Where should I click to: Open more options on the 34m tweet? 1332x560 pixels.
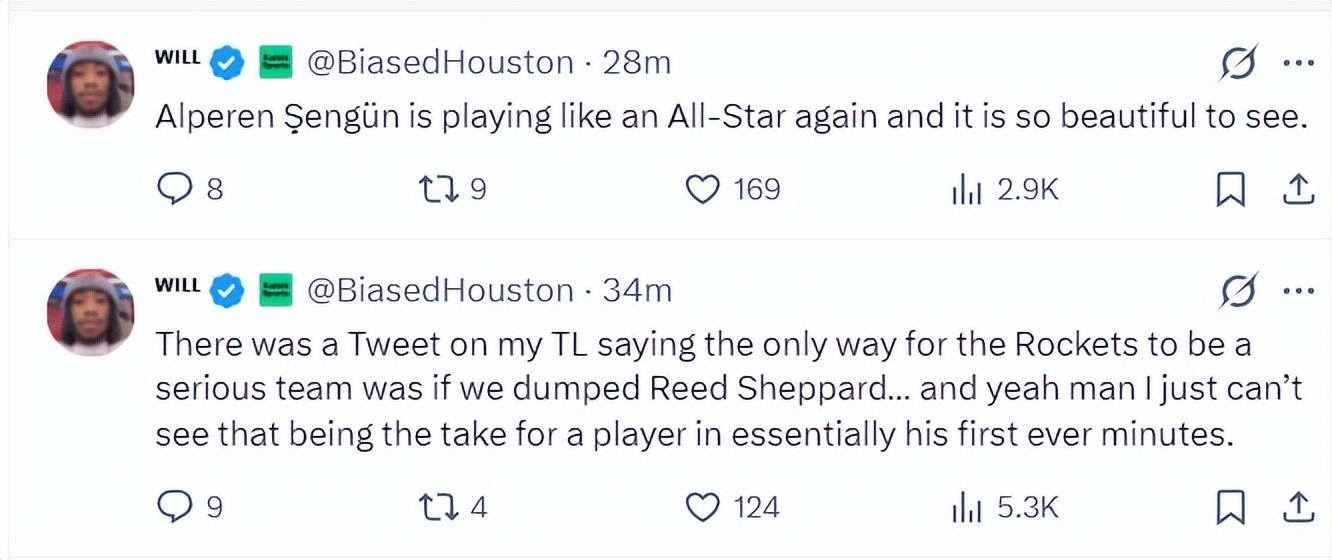click(1297, 292)
